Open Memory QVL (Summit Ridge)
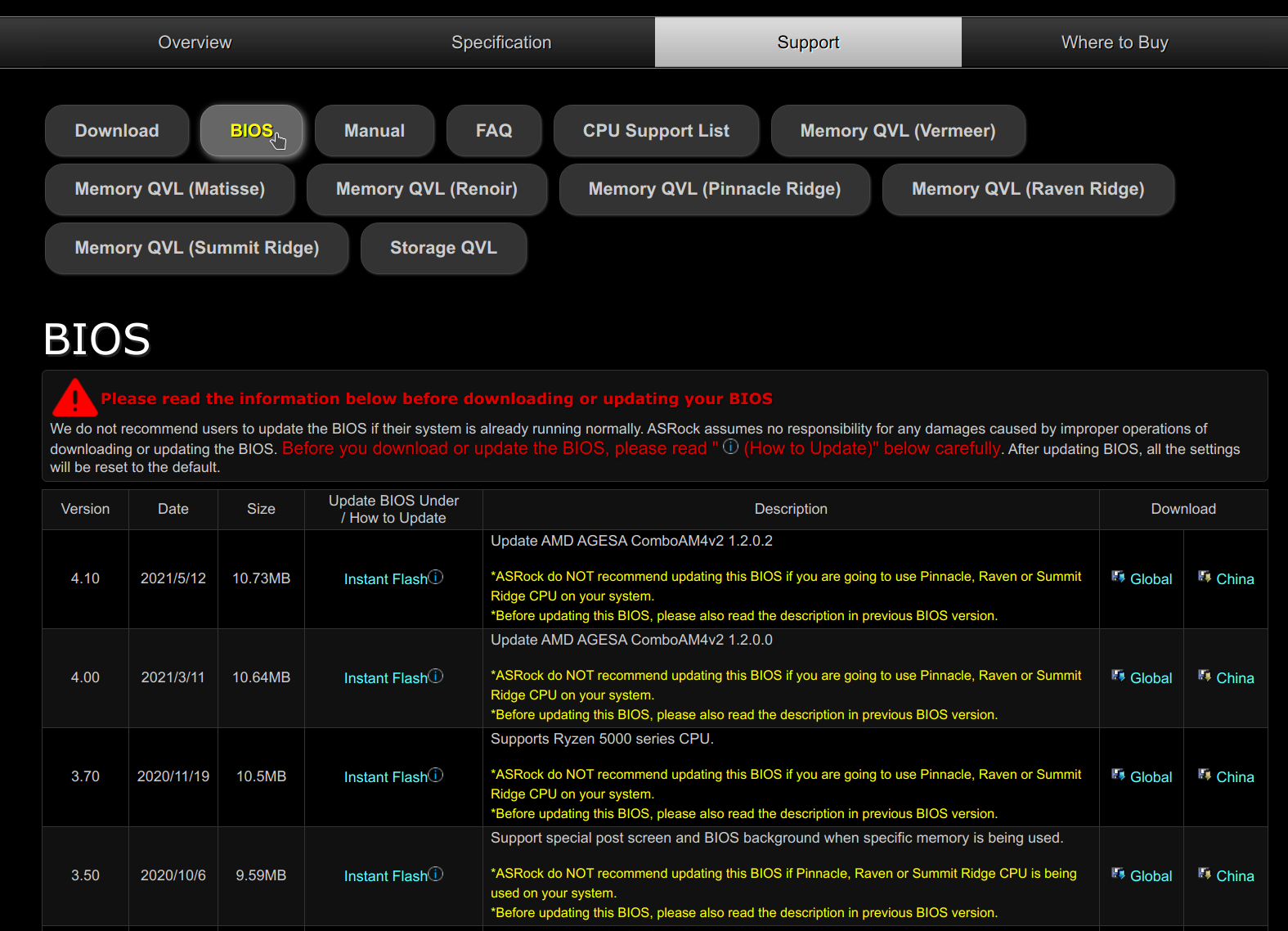Screen dimensions: 1288x931 click(x=197, y=248)
